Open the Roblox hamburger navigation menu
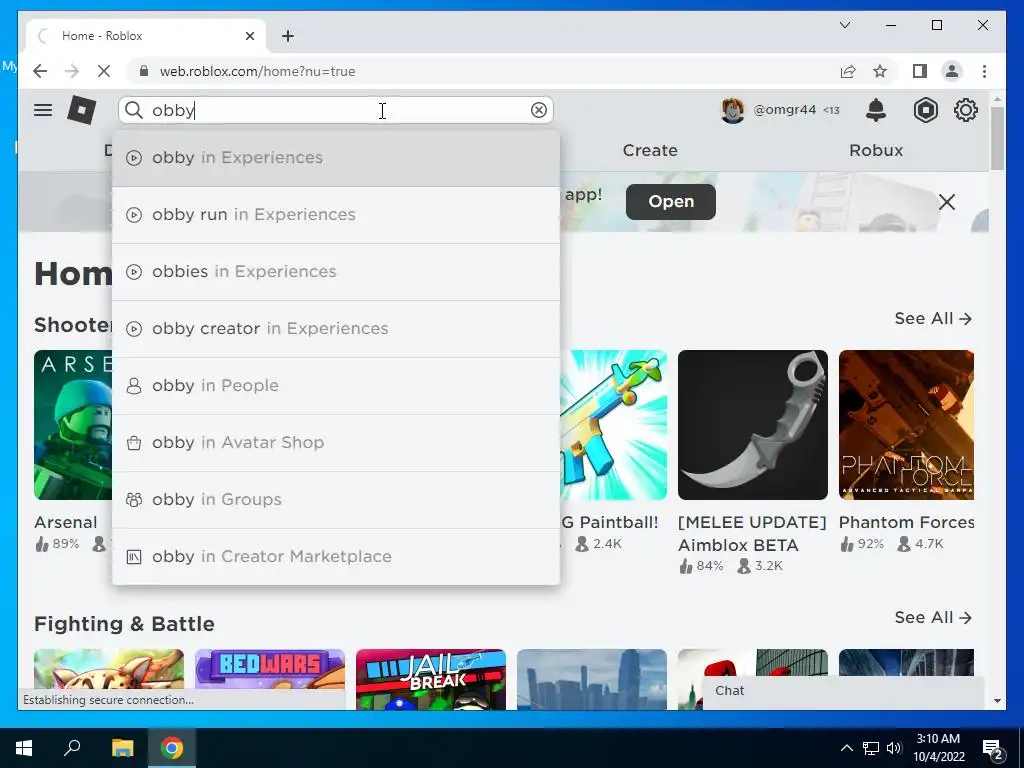 [x=43, y=110]
